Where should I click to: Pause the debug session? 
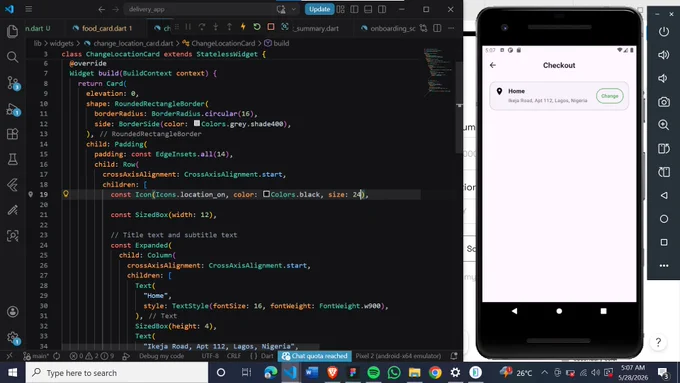[x=188, y=27]
